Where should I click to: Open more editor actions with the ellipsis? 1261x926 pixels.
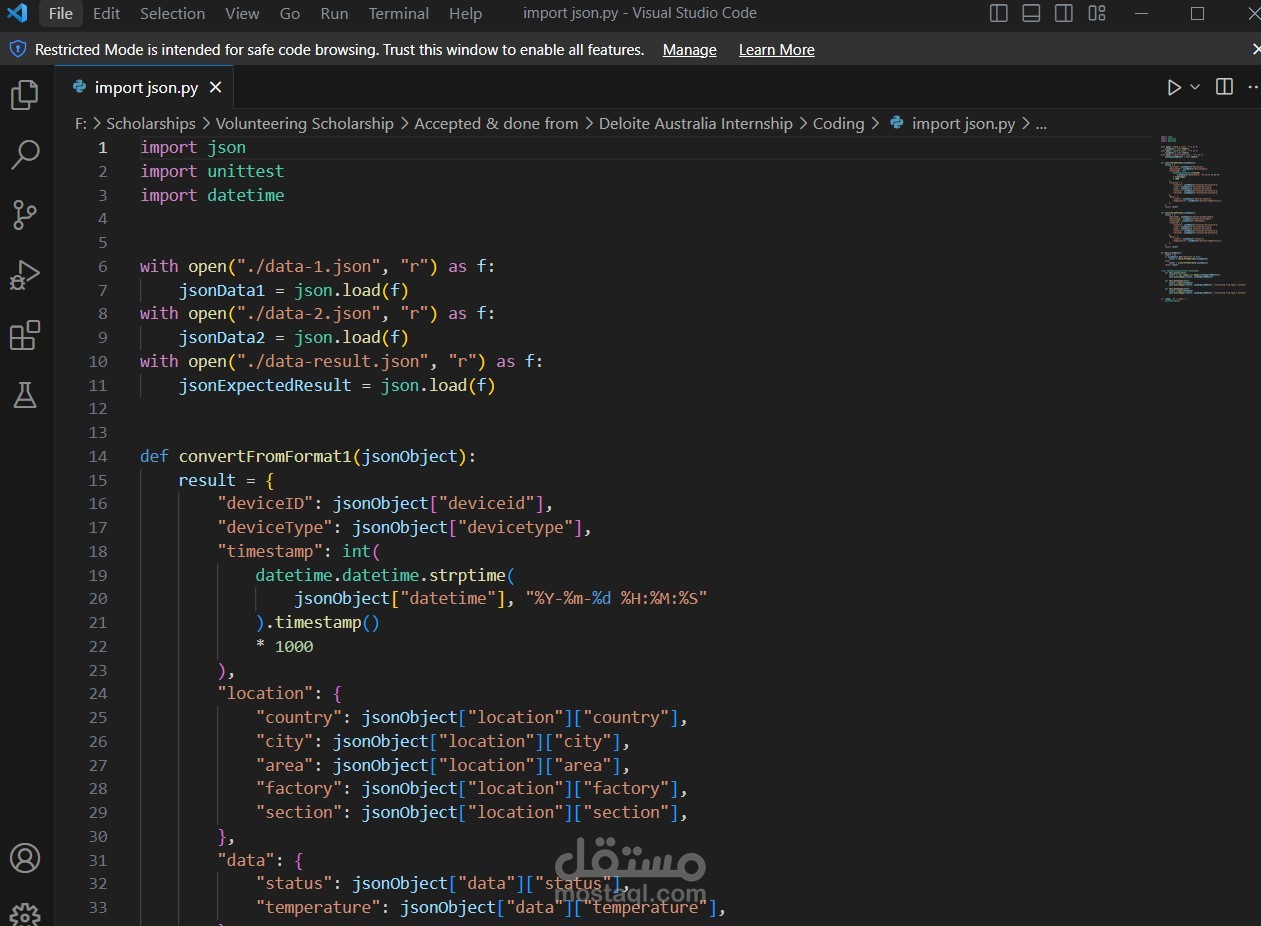1252,87
